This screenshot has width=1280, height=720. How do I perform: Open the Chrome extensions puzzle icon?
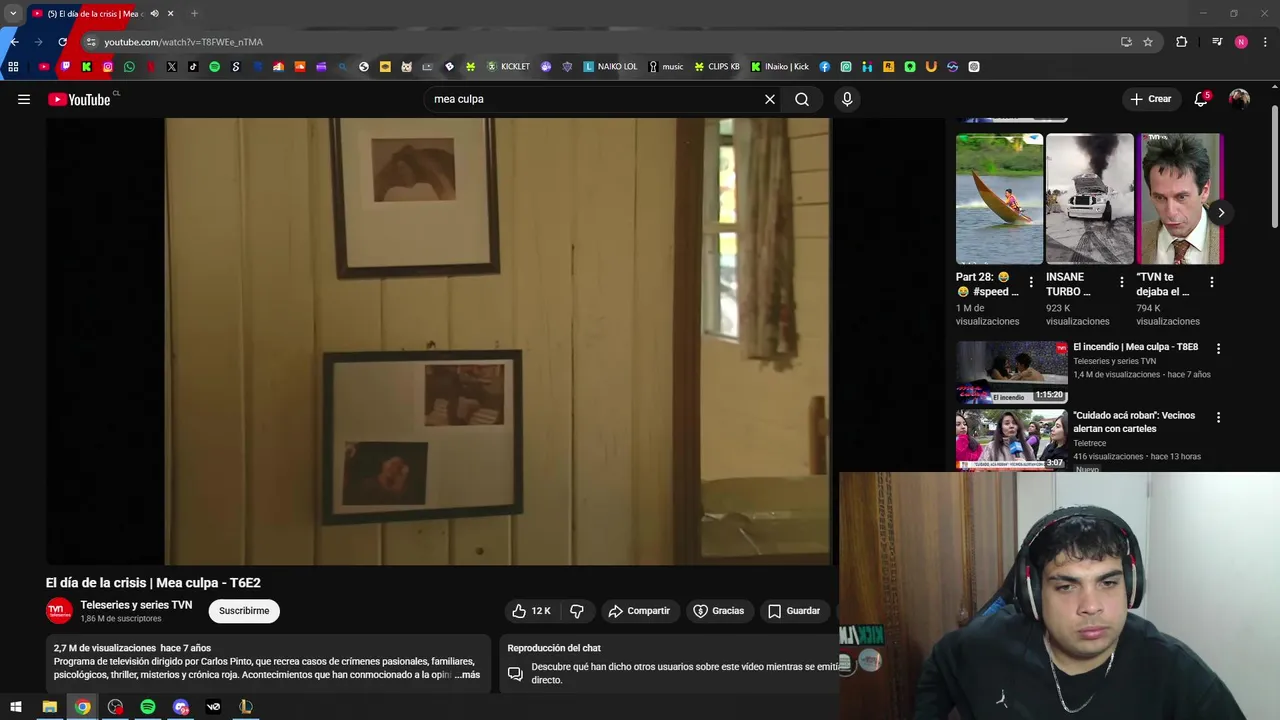1182,42
